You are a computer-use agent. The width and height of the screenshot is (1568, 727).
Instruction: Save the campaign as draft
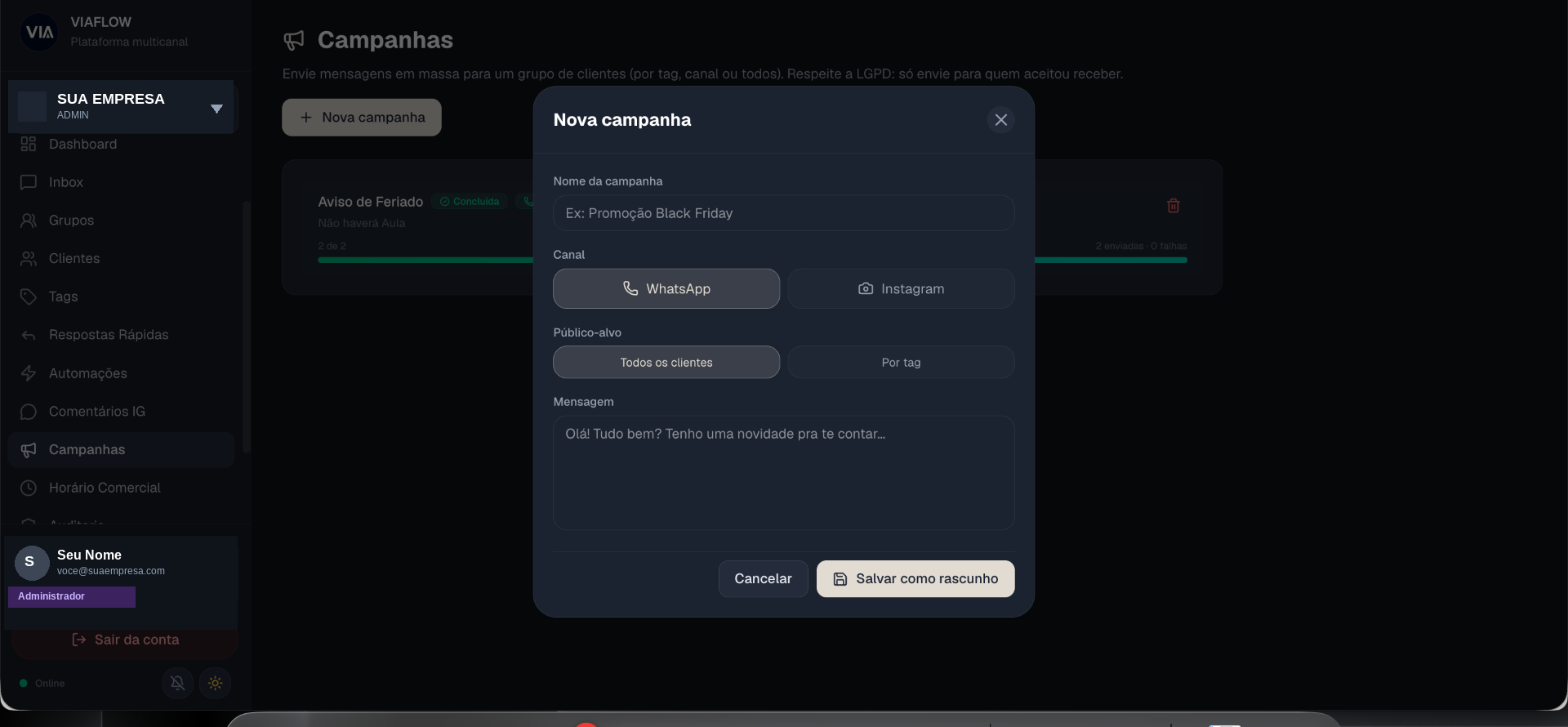(915, 578)
